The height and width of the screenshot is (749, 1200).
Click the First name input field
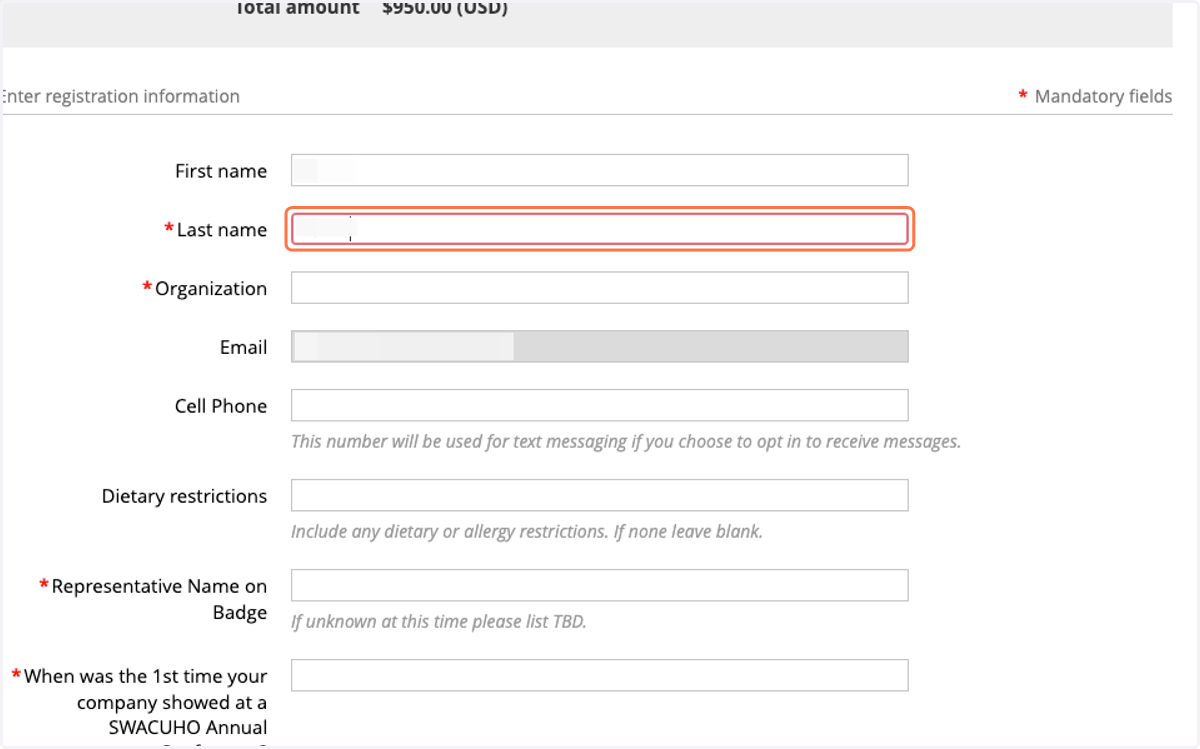[599, 170]
